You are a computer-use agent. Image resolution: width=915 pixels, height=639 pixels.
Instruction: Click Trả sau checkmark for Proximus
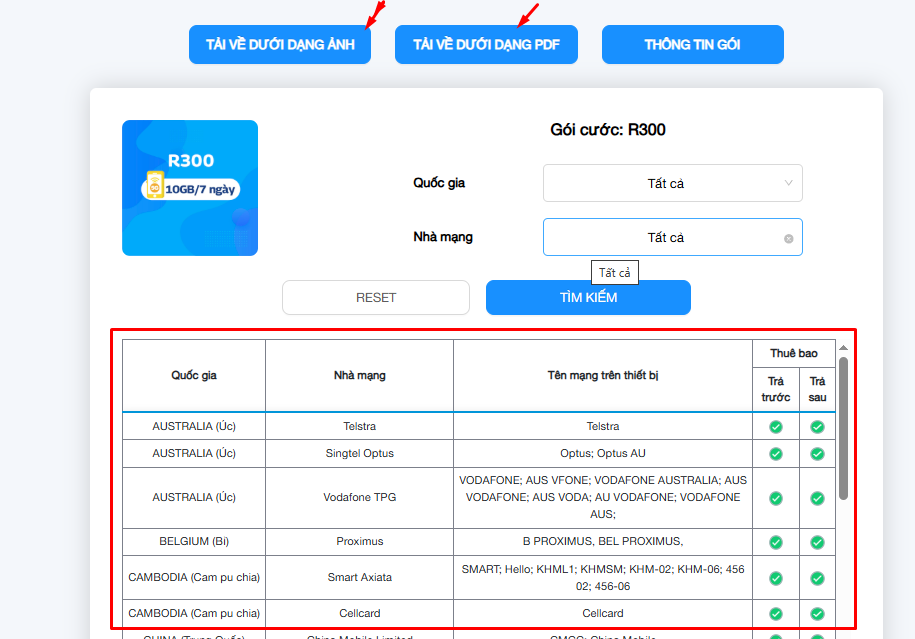tap(817, 543)
